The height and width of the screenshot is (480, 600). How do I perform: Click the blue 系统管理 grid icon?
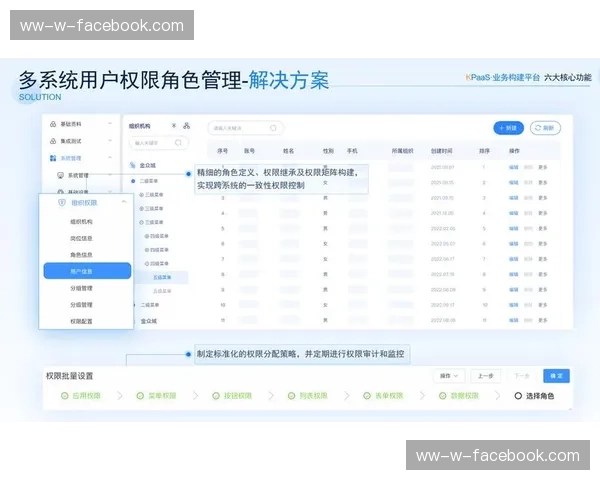click(53, 158)
